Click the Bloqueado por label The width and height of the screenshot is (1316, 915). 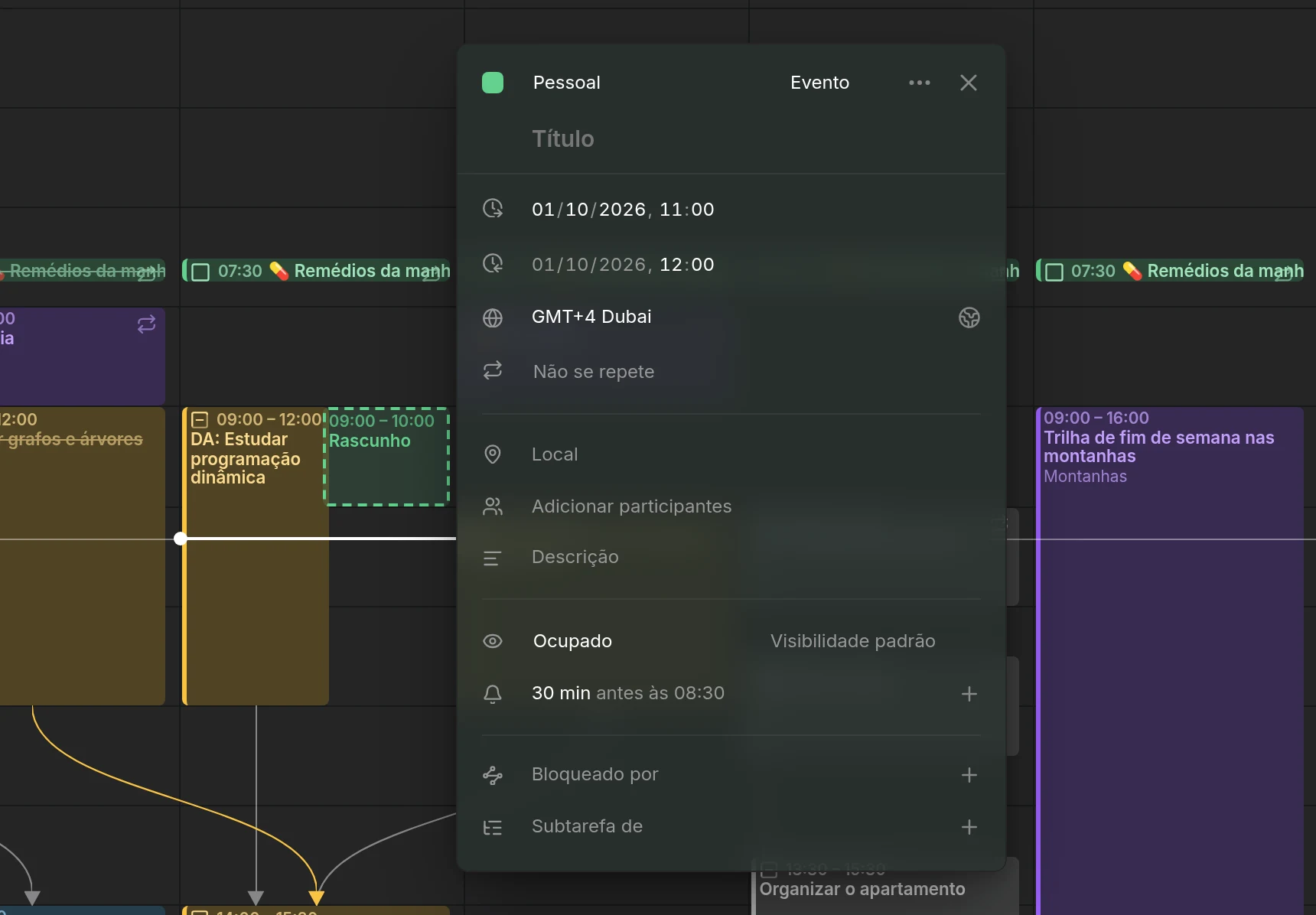coord(594,774)
